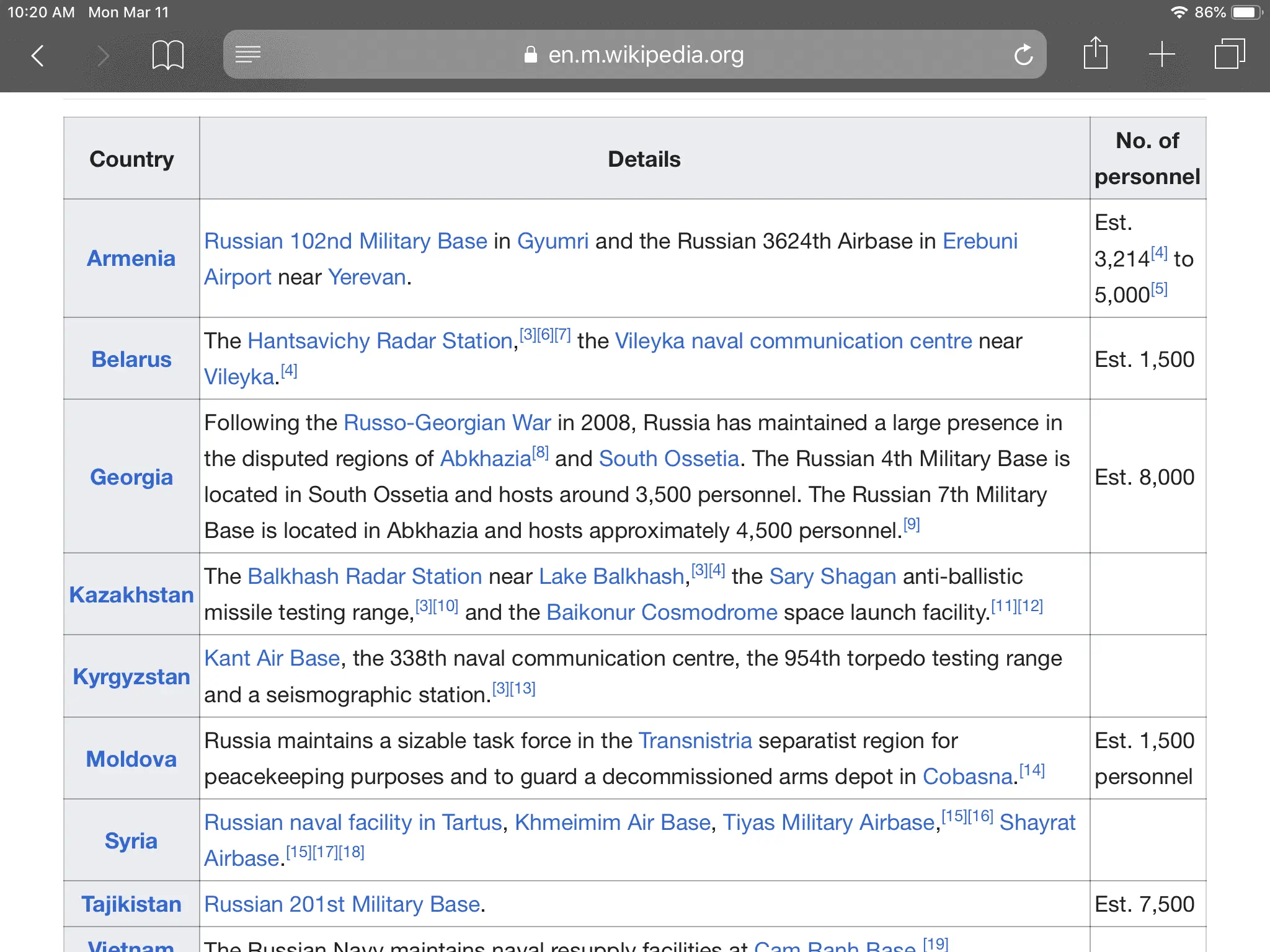1270x952 pixels.
Task: Follow the Hantsavichy Radar Station link
Action: click(380, 341)
